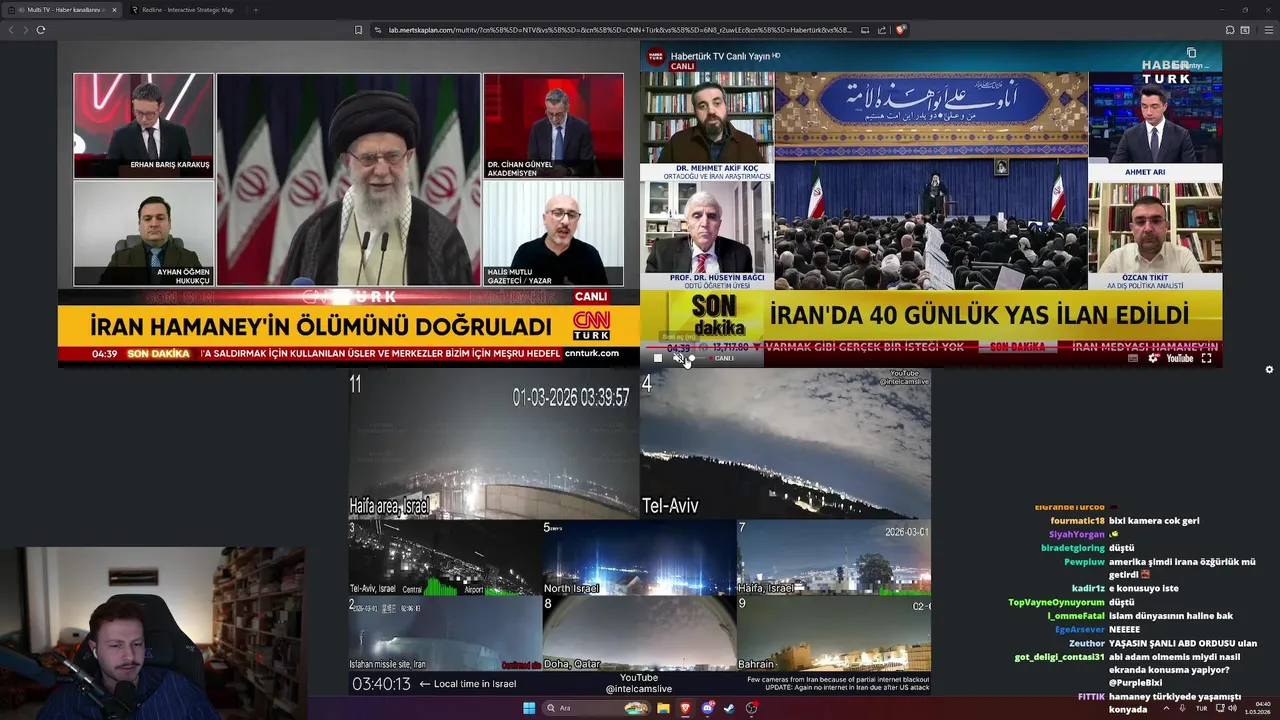Select Haifa area Israel camera feed
1280x720 pixels.
click(x=494, y=445)
